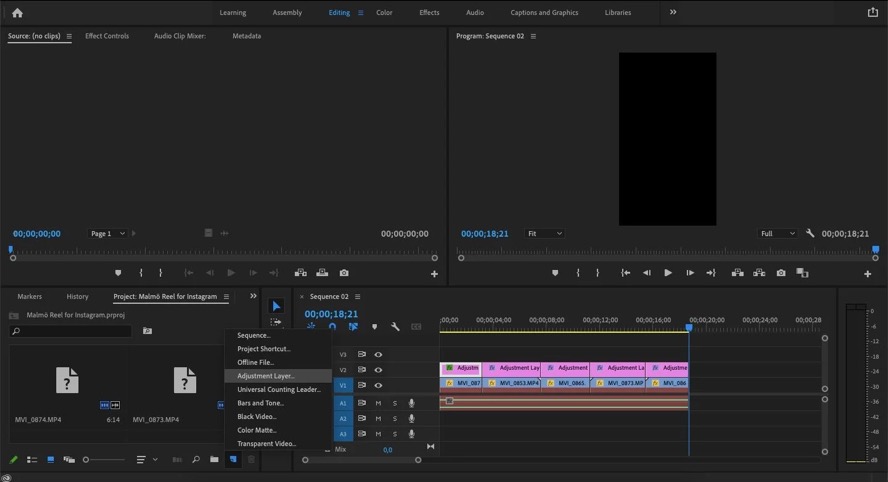
Task: Click the New Bin folder icon
Action: pyautogui.click(x=214, y=459)
